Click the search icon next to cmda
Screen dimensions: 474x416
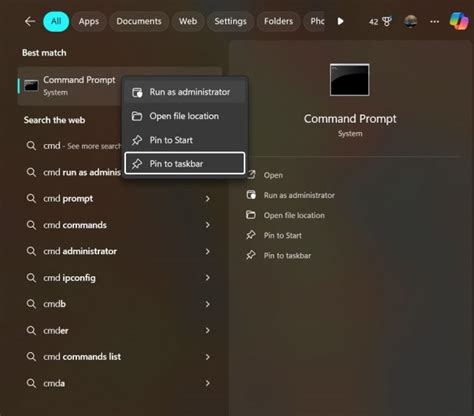31,383
